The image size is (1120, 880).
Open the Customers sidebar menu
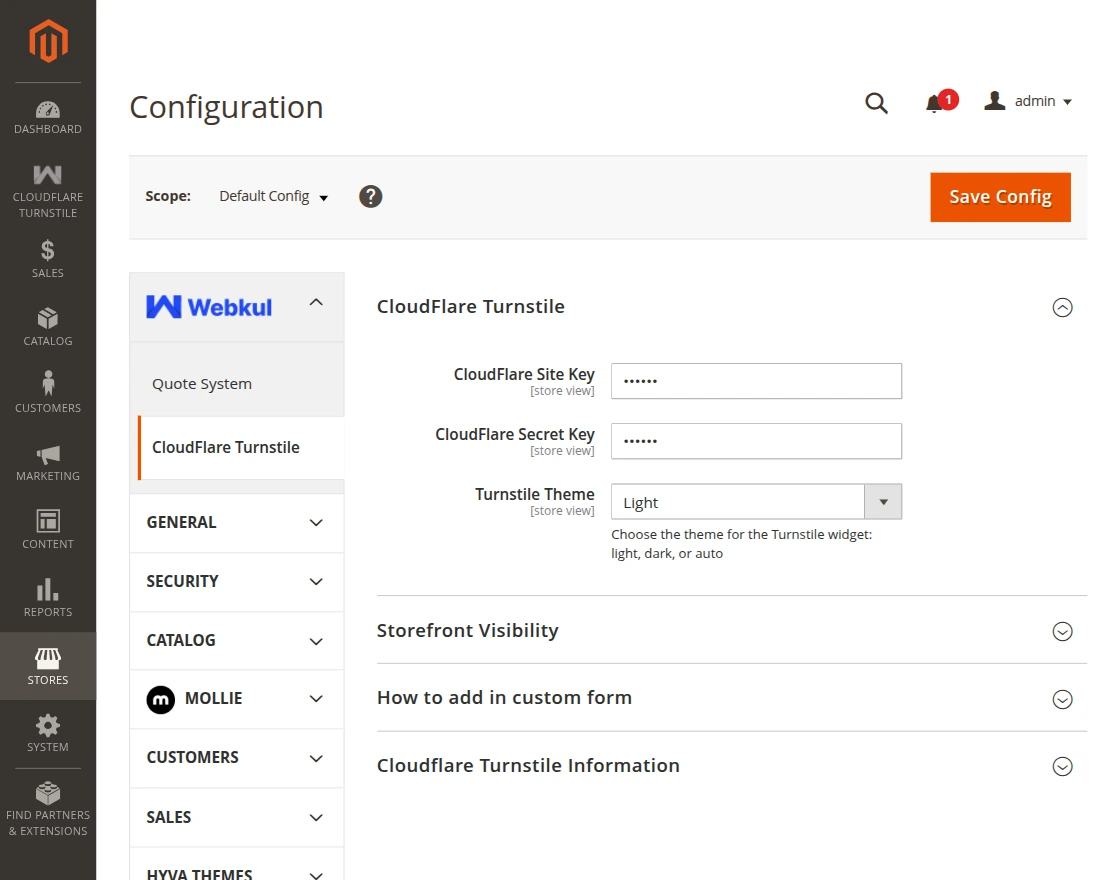click(x=47, y=394)
